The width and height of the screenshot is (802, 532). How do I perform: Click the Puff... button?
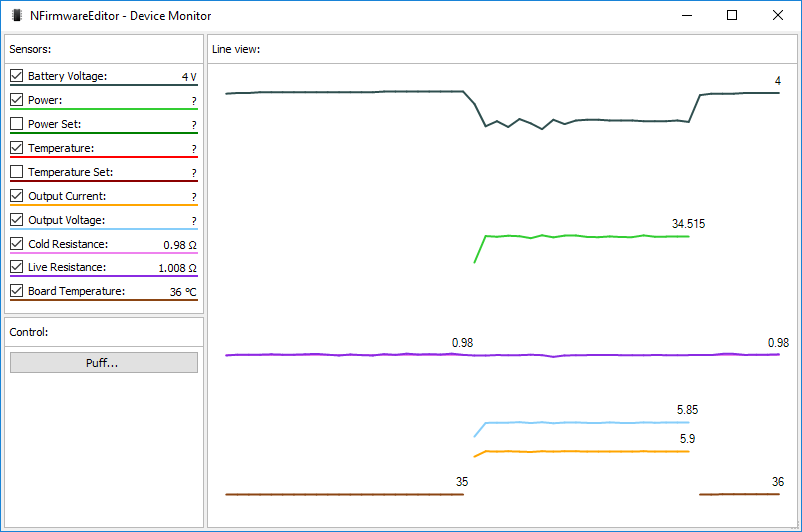click(104, 363)
